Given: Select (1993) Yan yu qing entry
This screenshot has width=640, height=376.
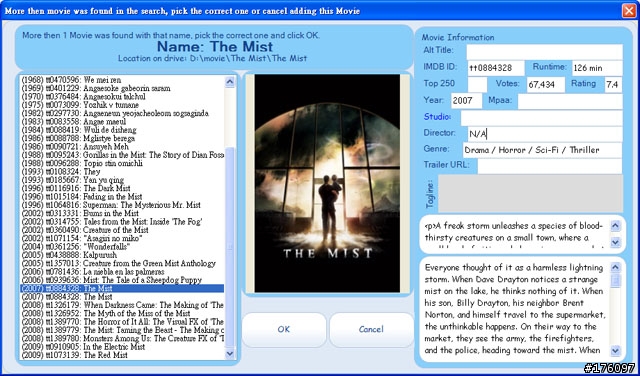Looking at the screenshot, I should [122, 180].
